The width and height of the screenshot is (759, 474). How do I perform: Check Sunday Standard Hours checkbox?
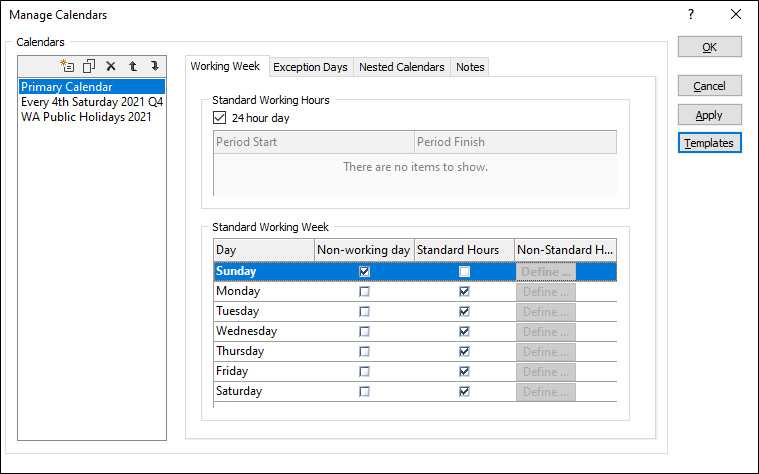[464, 271]
